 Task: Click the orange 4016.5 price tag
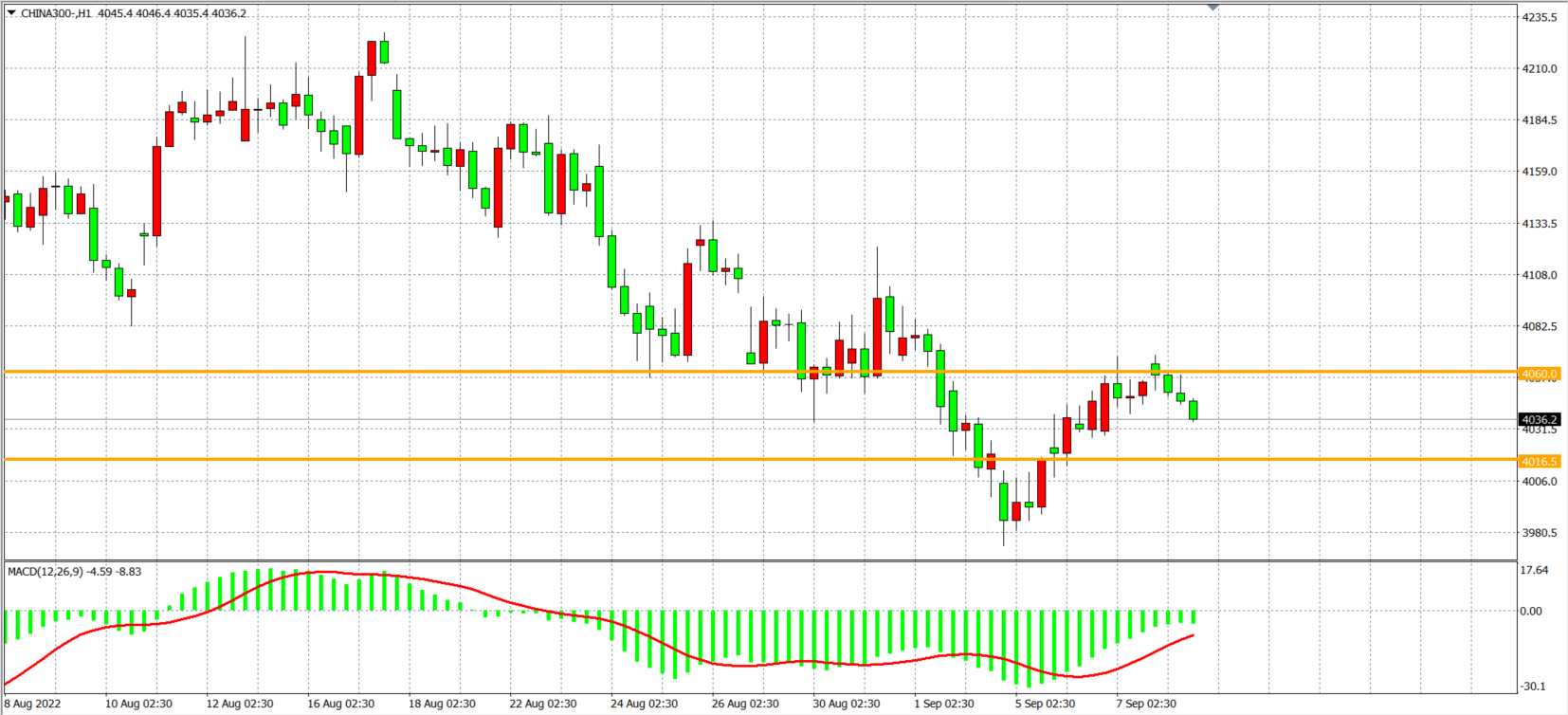pyautogui.click(x=1539, y=462)
